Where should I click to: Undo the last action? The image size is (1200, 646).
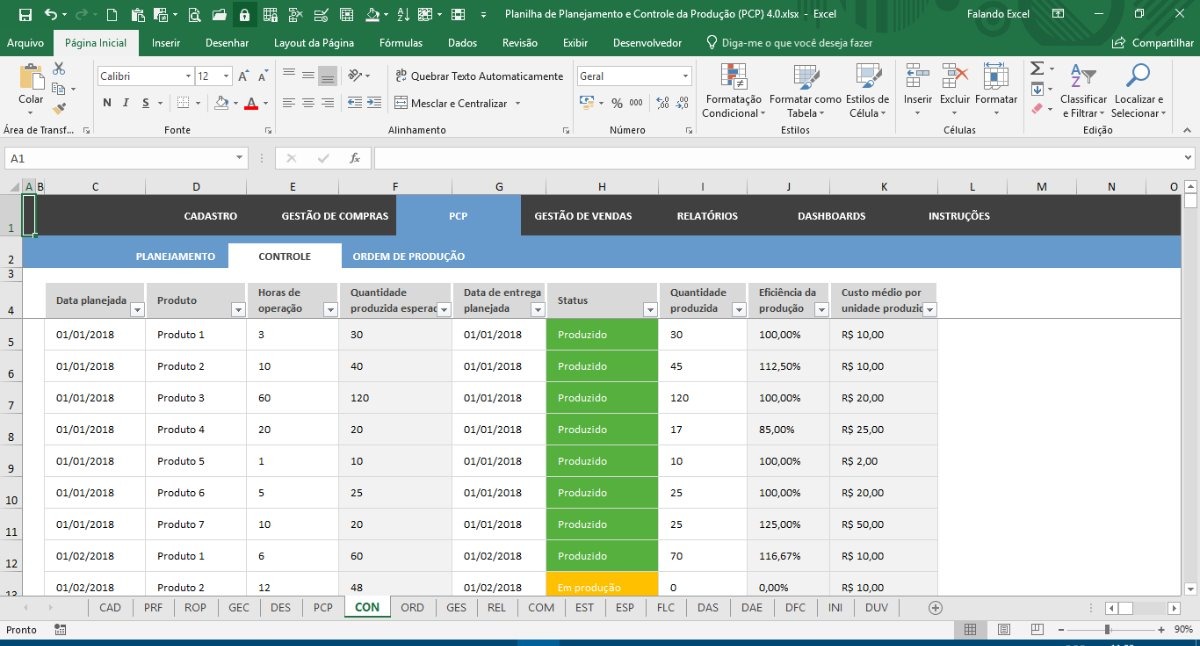click(51, 15)
